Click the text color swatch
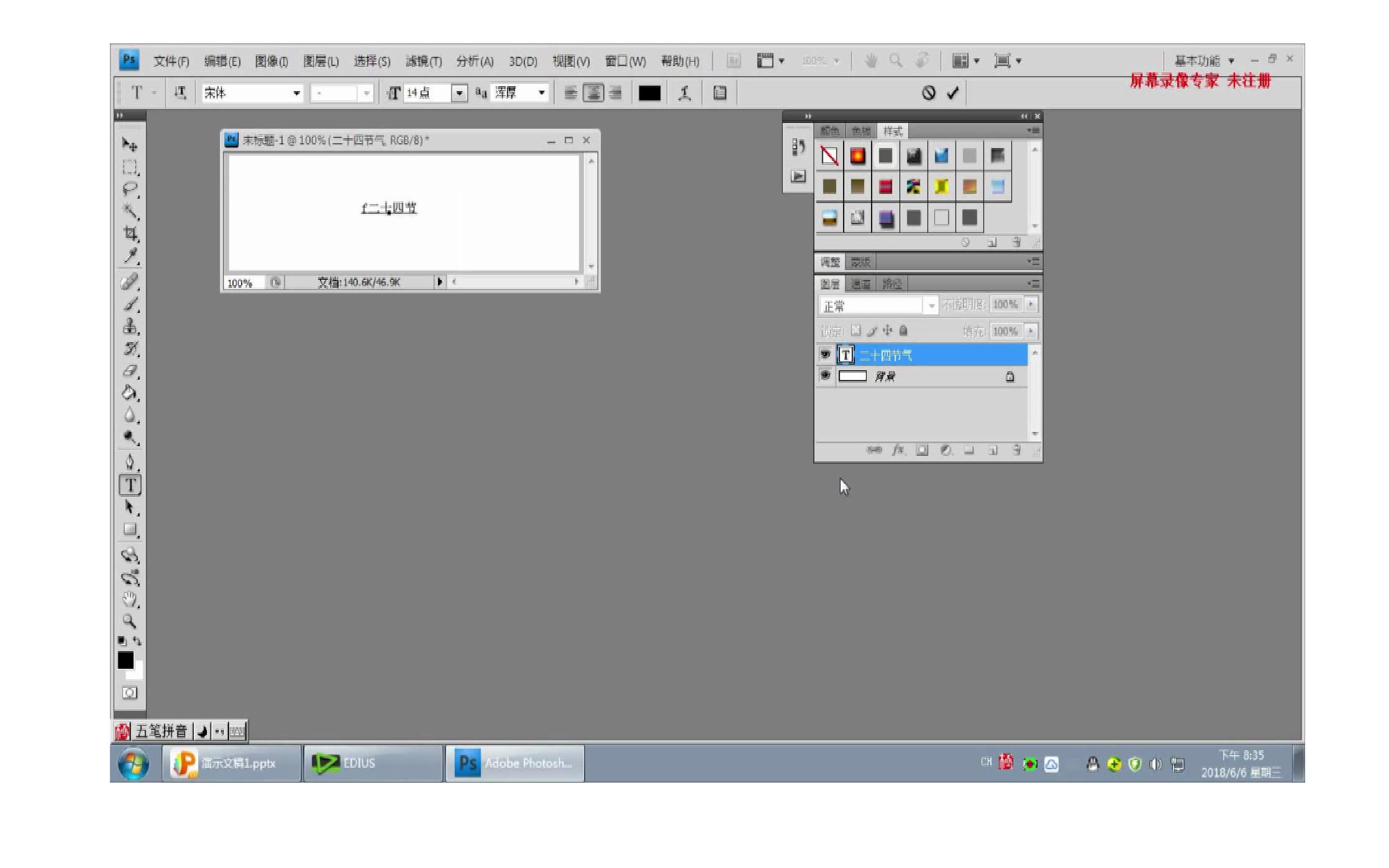The width and height of the screenshot is (1389, 868). pos(649,93)
